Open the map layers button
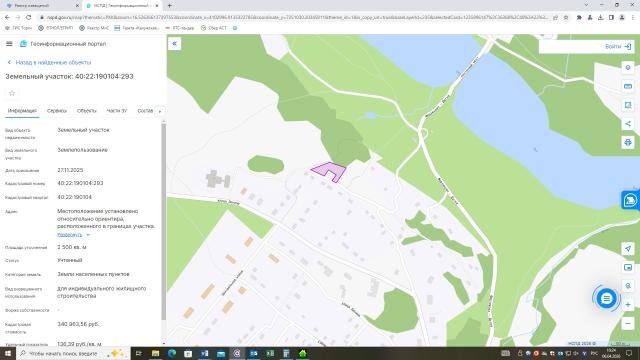This screenshot has height=360, width=640. (x=628, y=68)
